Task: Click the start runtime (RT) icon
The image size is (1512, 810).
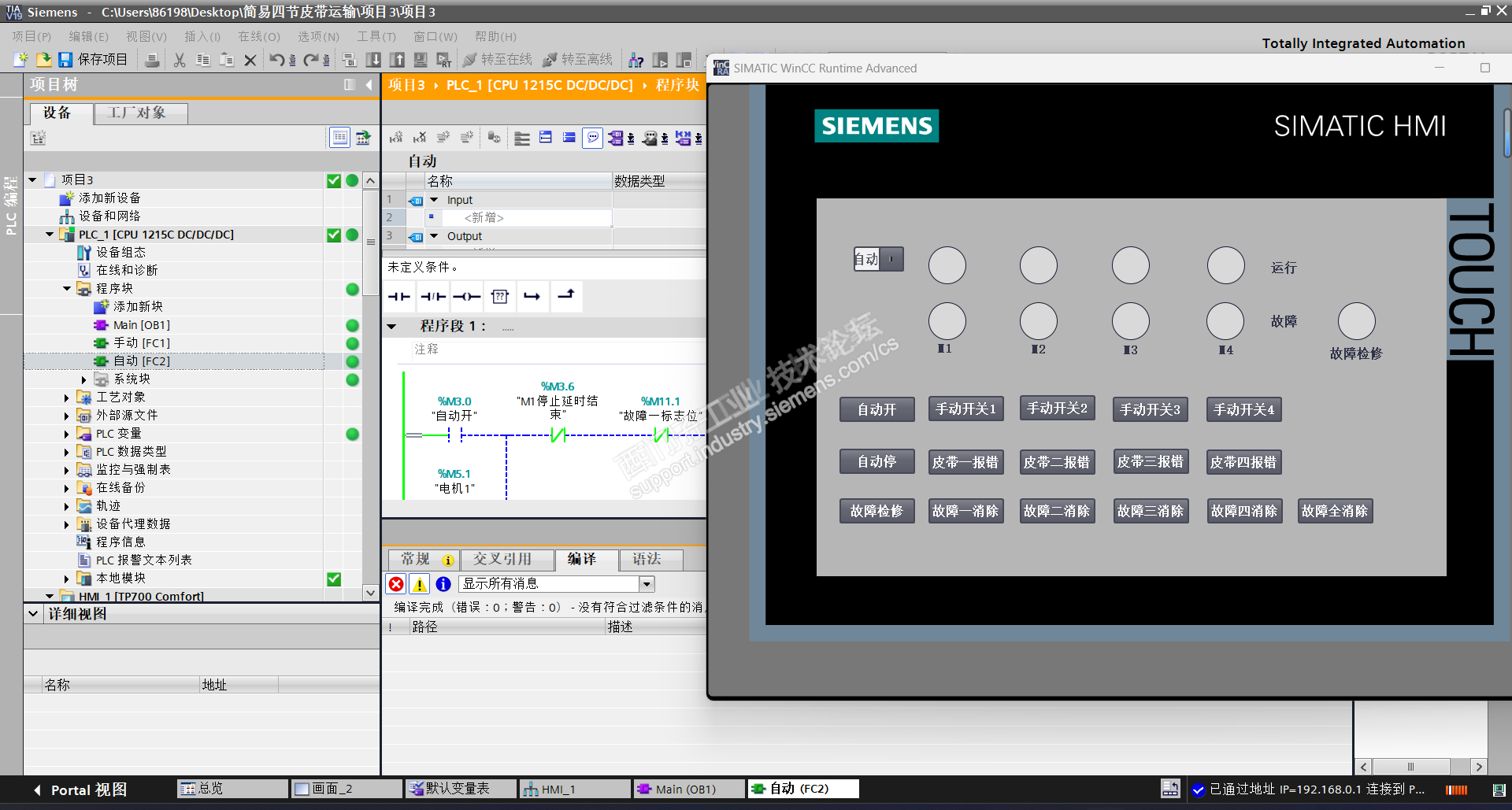Action: coord(444,60)
